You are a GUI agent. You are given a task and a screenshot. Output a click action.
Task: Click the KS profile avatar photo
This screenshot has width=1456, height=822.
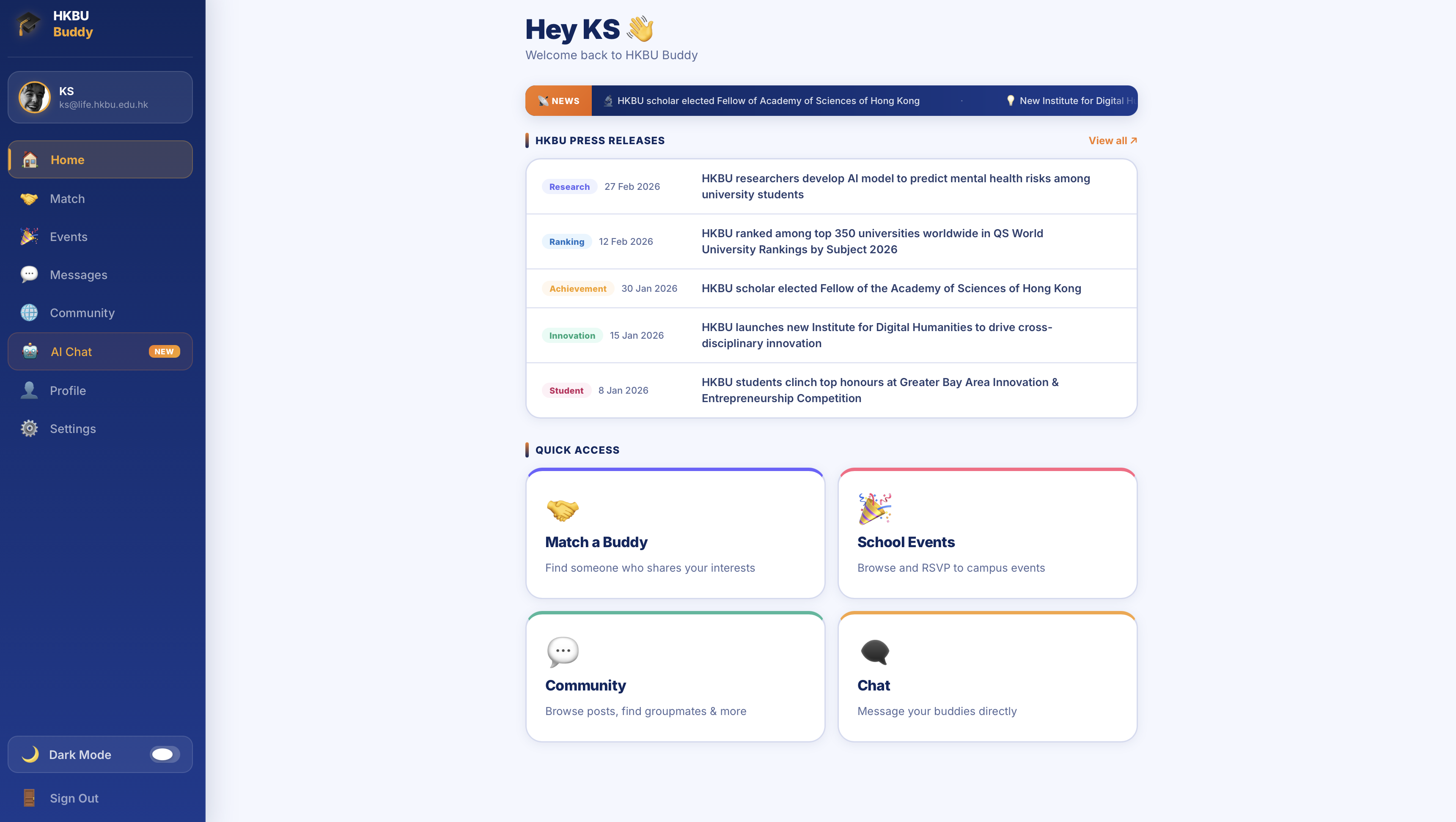[x=35, y=97]
